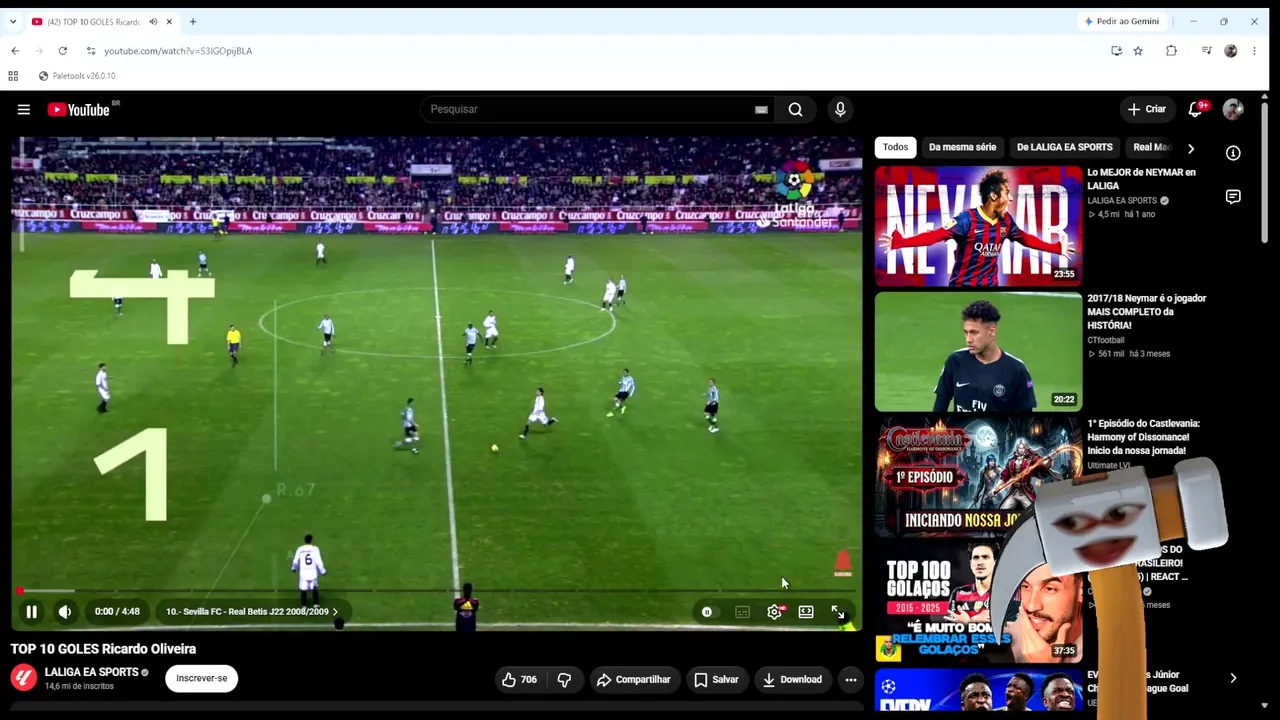Open video player settings gear
The width and height of the screenshot is (1280, 720).
coord(775,611)
